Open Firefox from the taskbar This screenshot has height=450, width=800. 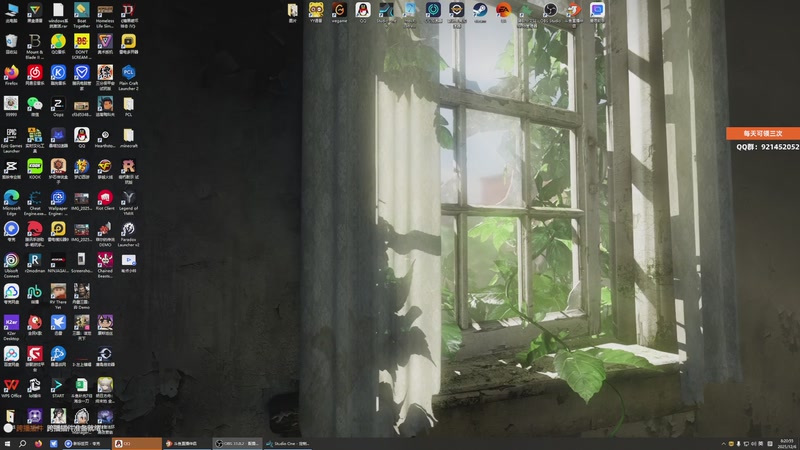(x=38, y=443)
